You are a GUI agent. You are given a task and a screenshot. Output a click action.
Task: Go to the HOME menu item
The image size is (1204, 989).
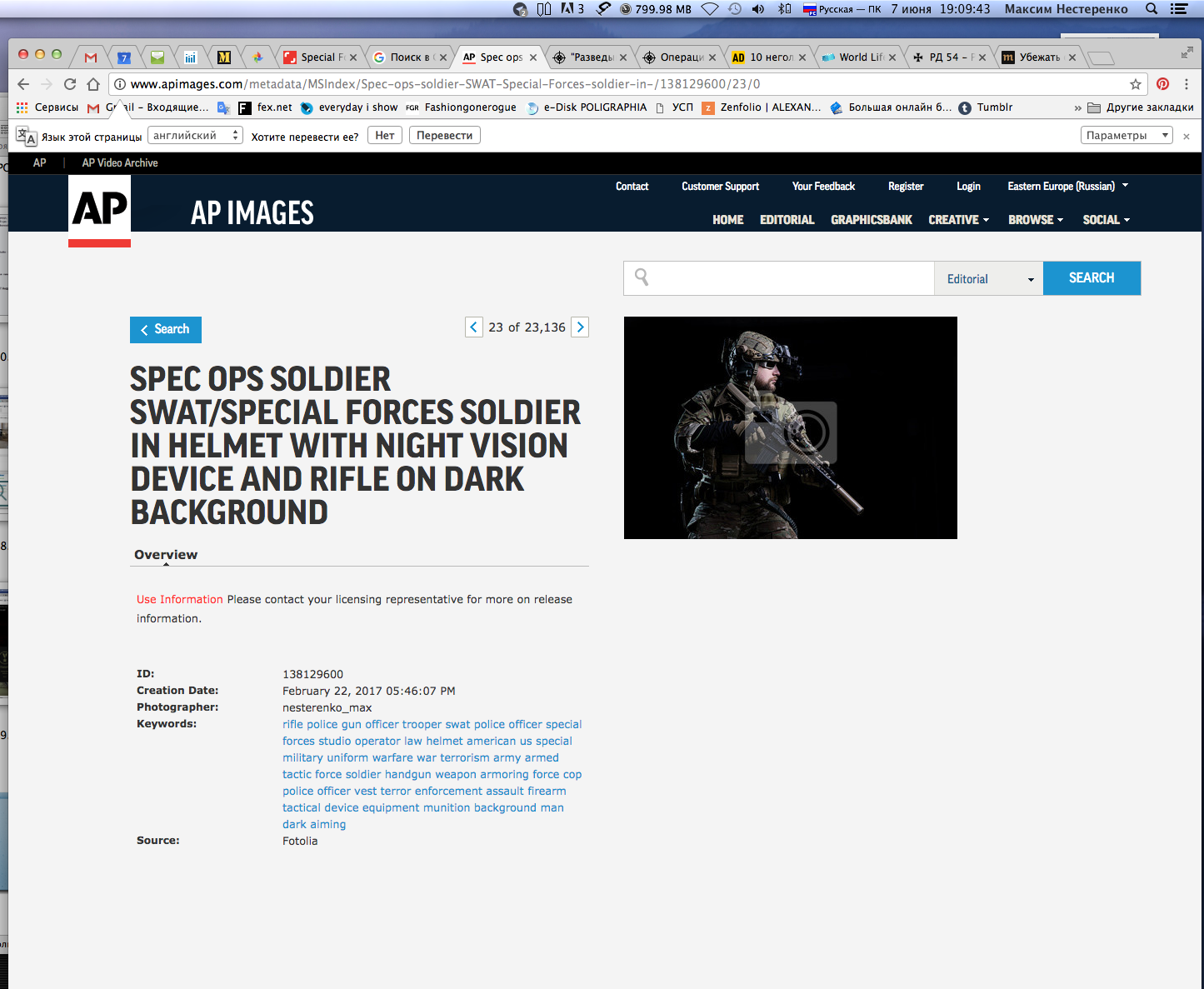click(728, 220)
